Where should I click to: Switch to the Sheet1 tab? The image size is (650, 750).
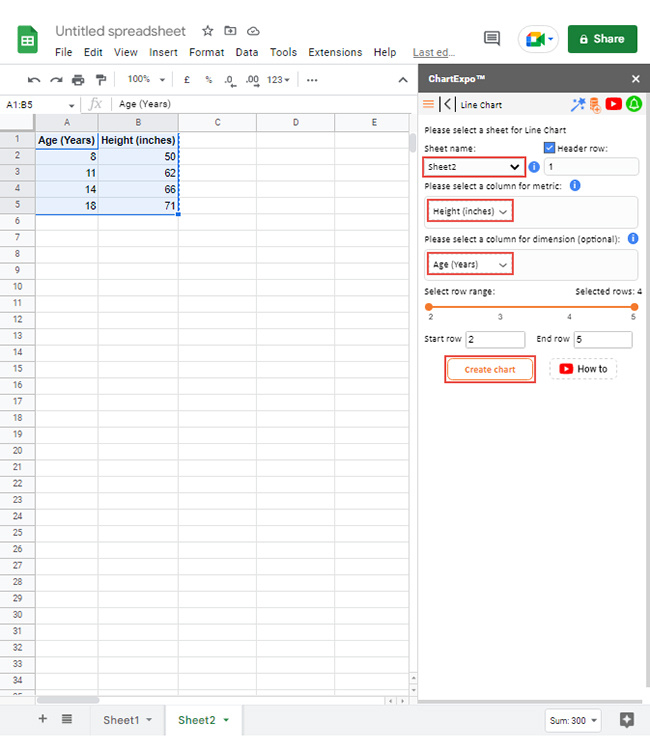click(x=126, y=720)
